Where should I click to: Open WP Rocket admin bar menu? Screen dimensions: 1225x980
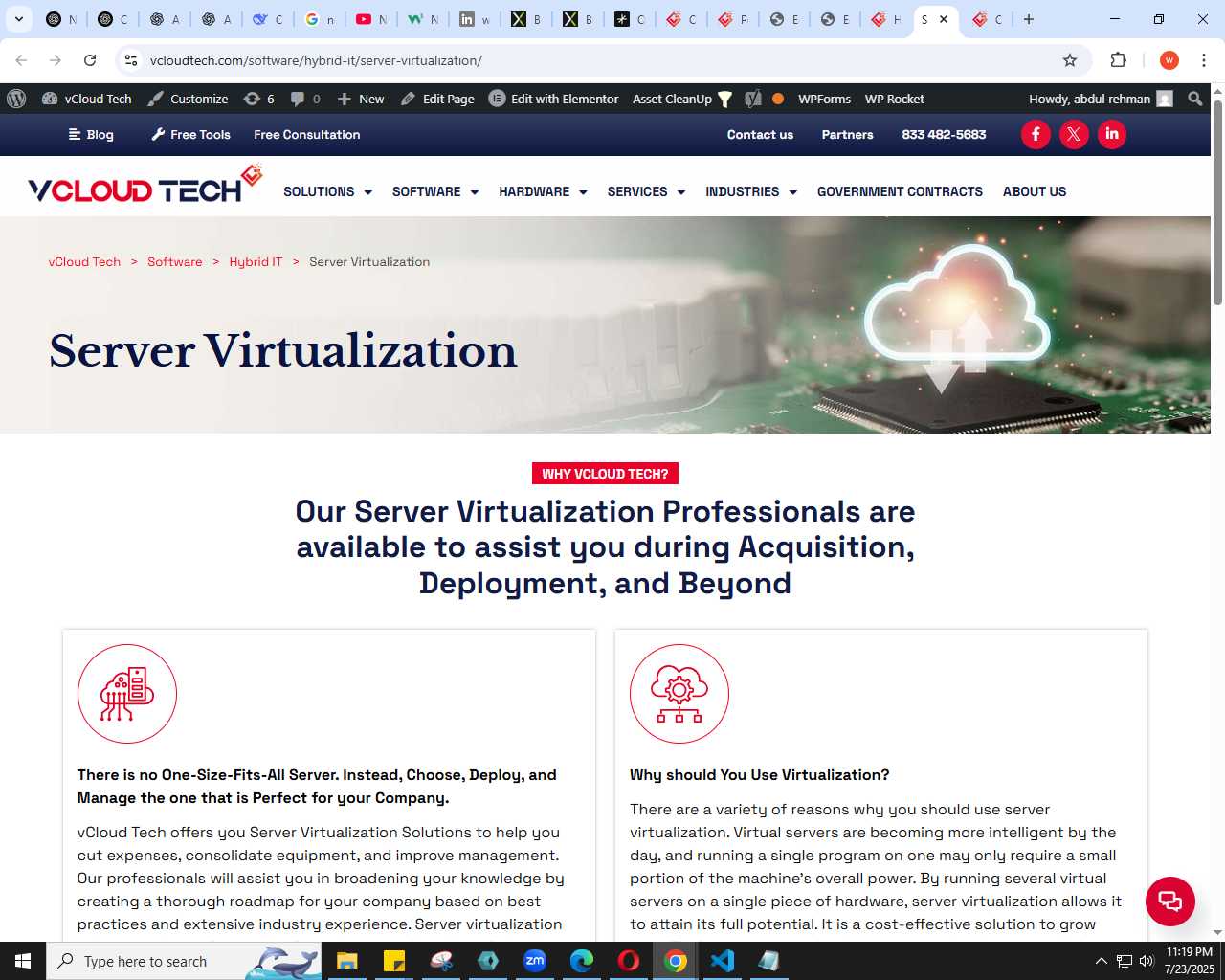[894, 99]
